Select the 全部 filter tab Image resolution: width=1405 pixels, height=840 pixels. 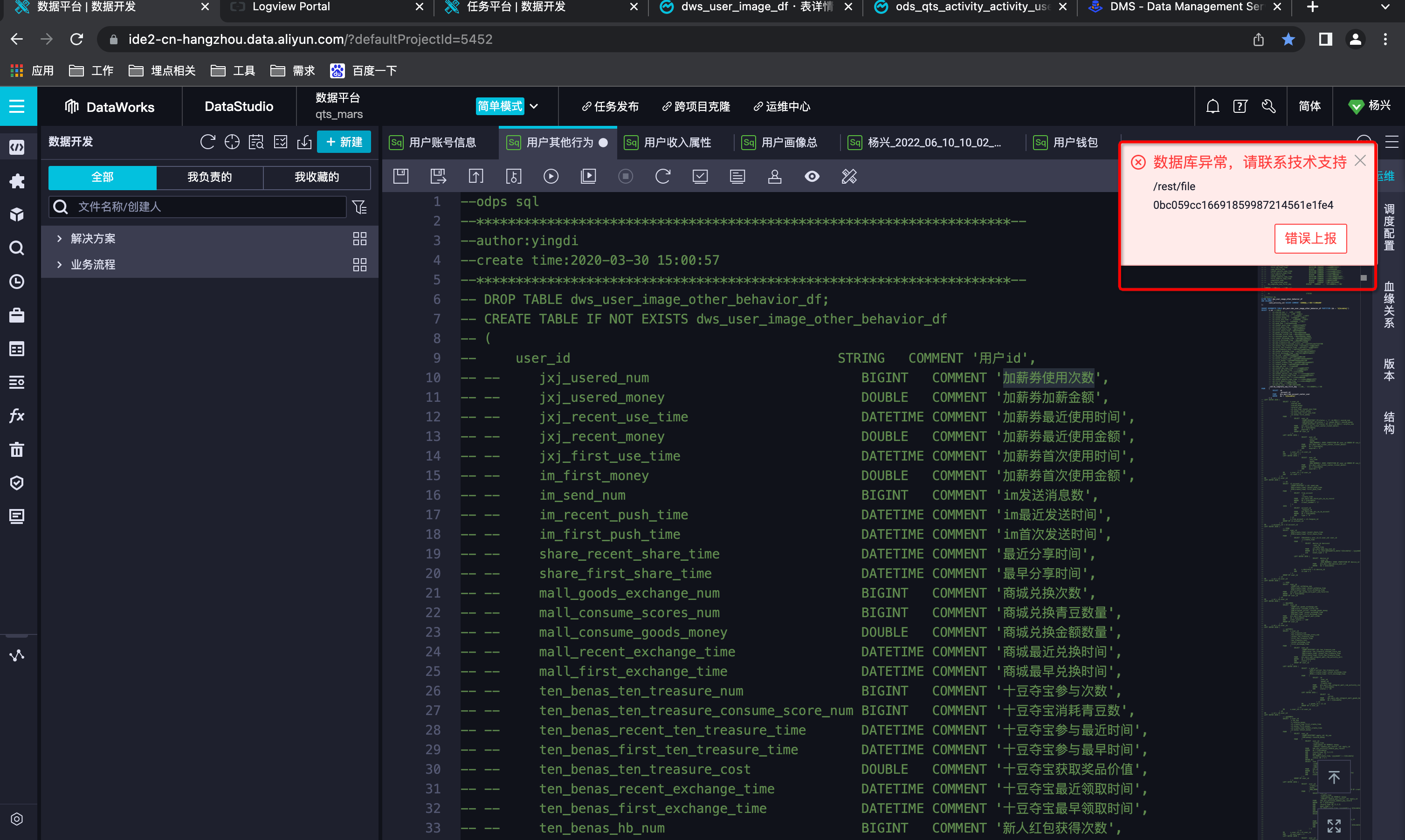pos(103,177)
